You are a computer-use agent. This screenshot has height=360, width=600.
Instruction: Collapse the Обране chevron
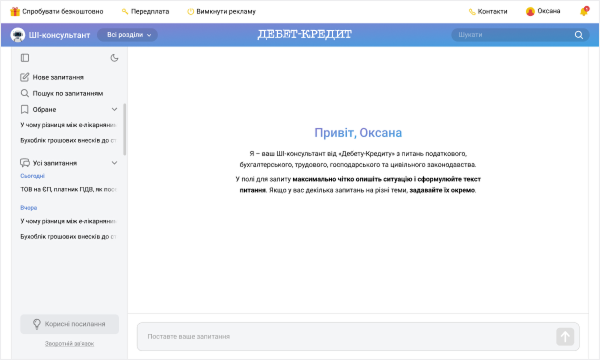pyautogui.click(x=114, y=109)
